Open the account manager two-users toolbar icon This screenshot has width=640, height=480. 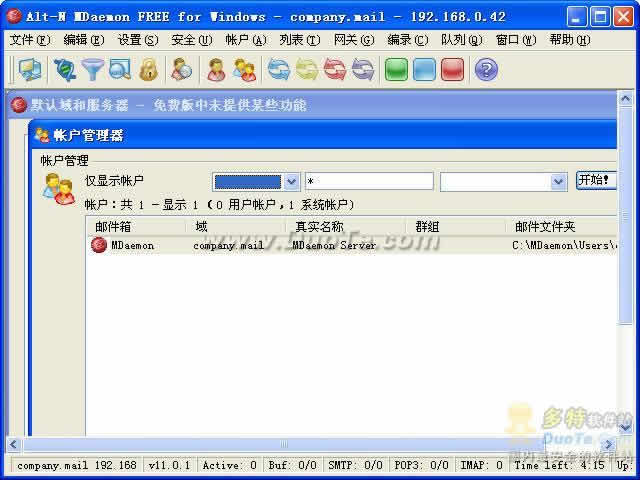[x=244, y=69]
